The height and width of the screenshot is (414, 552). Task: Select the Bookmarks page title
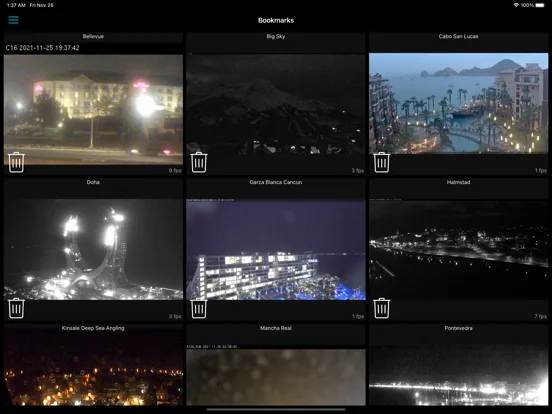pos(276,20)
